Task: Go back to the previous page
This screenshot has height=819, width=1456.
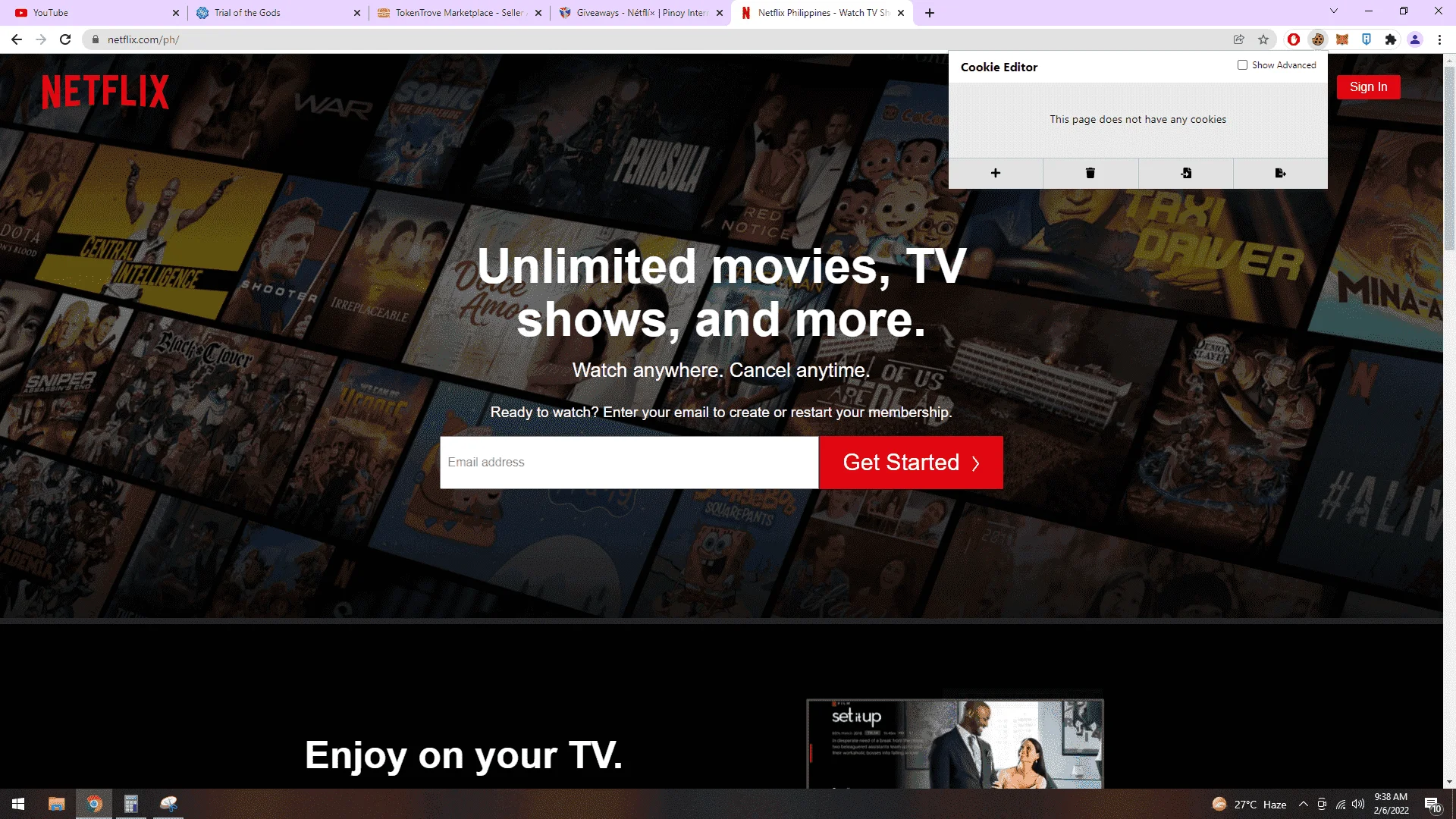Action: [17, 39]
